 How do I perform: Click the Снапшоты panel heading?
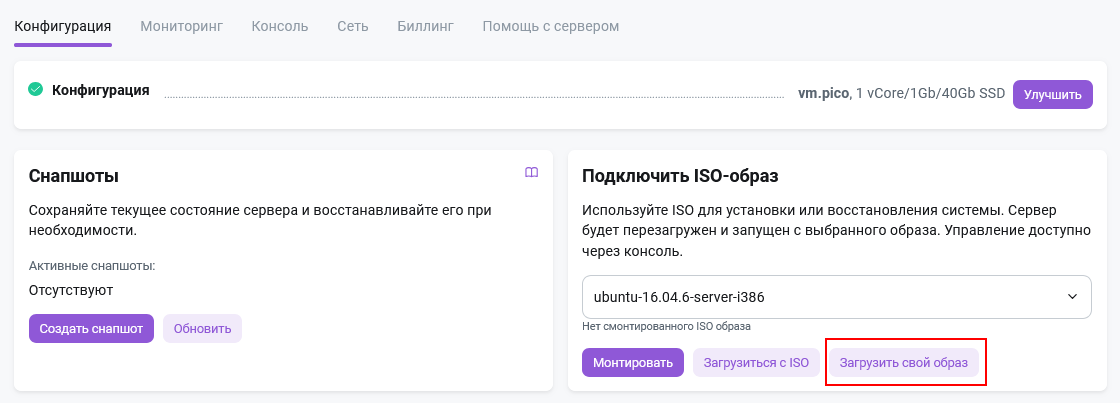coord(74,176)
